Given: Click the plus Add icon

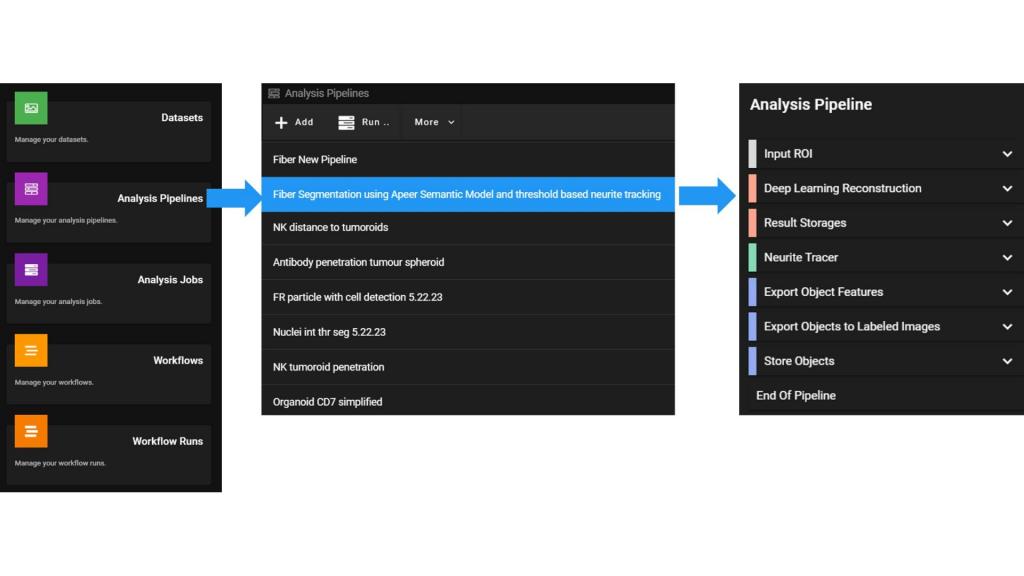Looking at the screenshot, I should pyautogui.click(x=282, y=123).
